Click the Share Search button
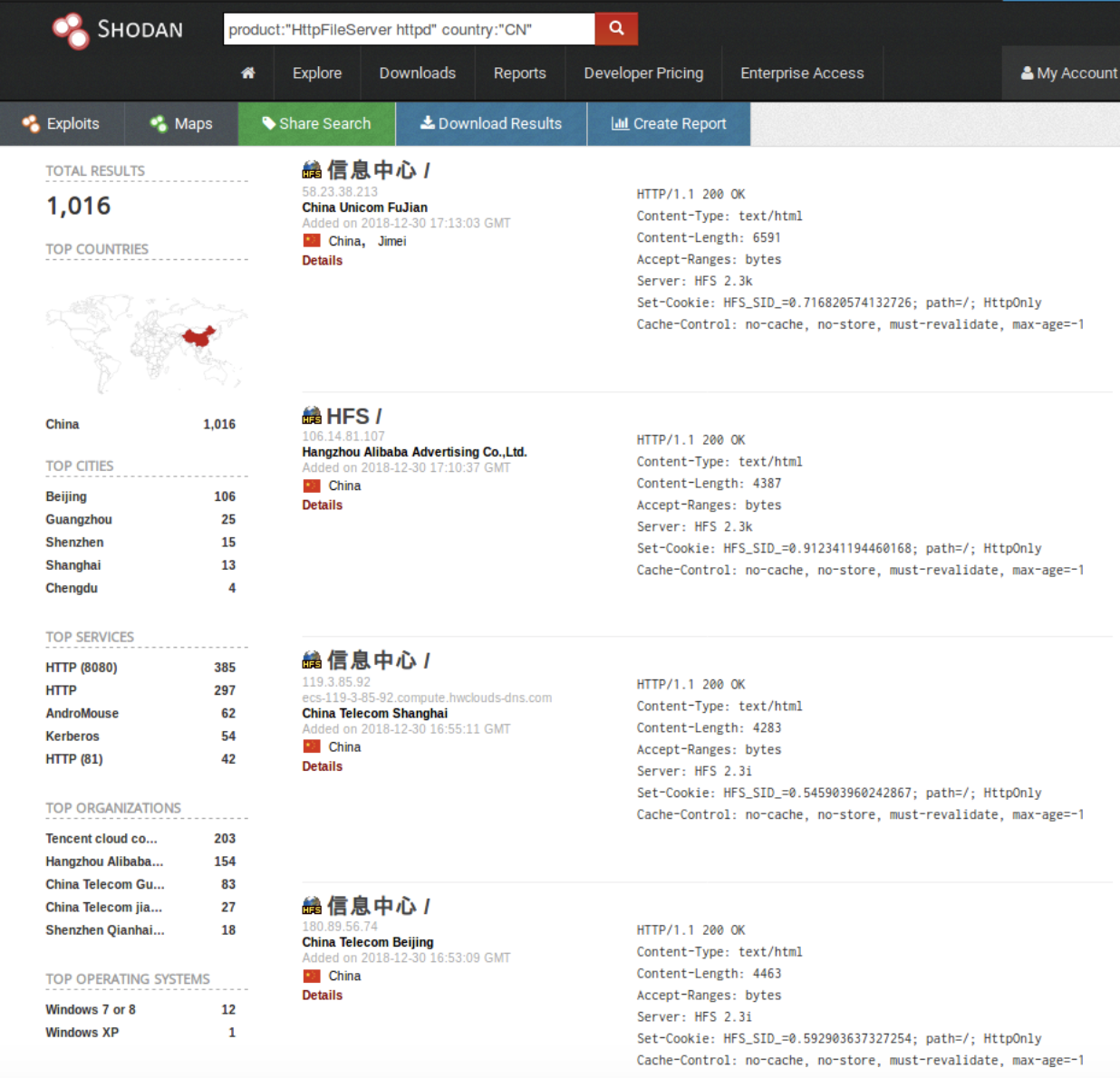Screen dimensions: 1120x1078 click(316, 124)
